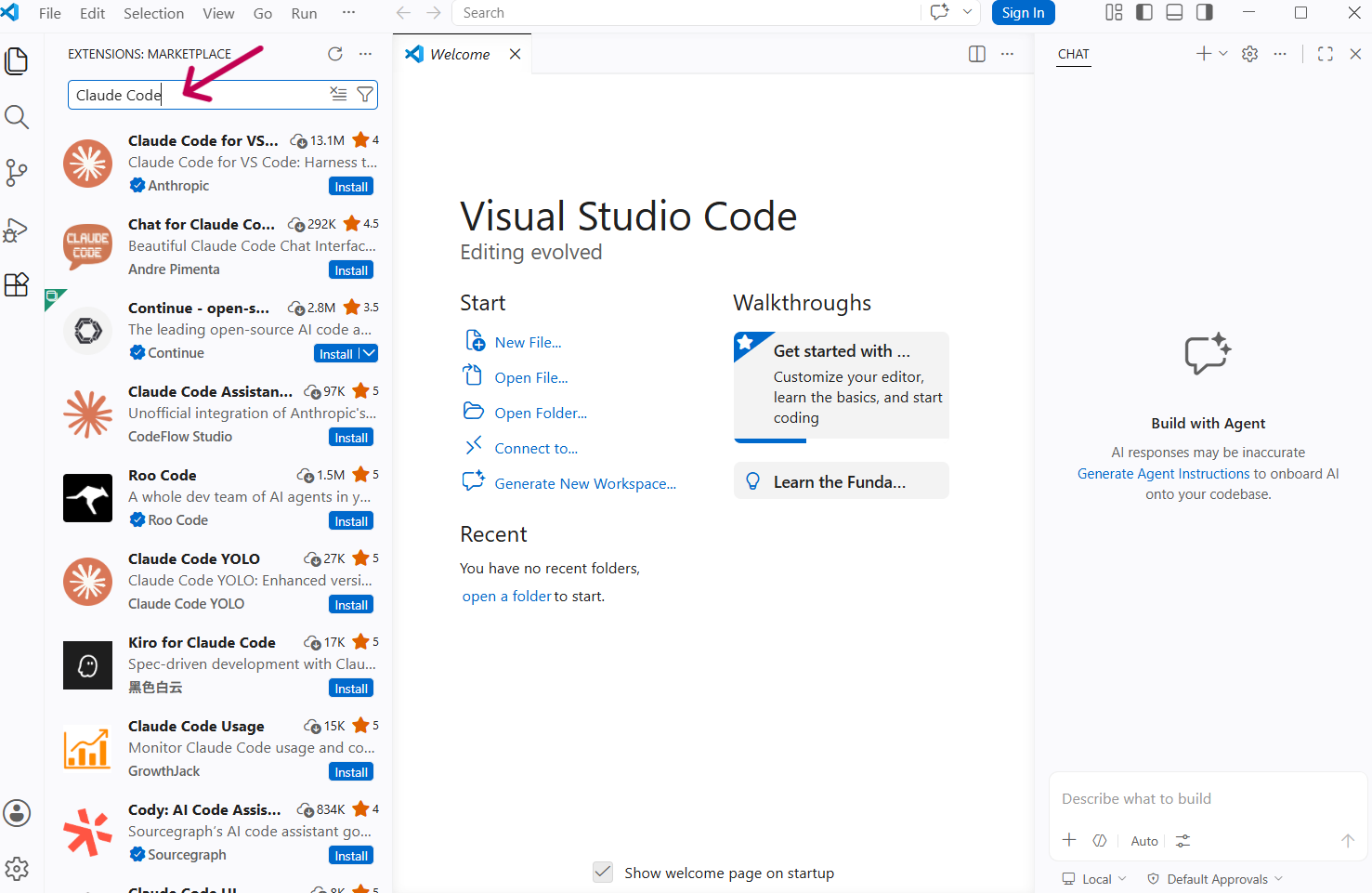This screenshot has width=1372, height=893.
Task: Go forward in navigation history
Action: tap(434, 13)
